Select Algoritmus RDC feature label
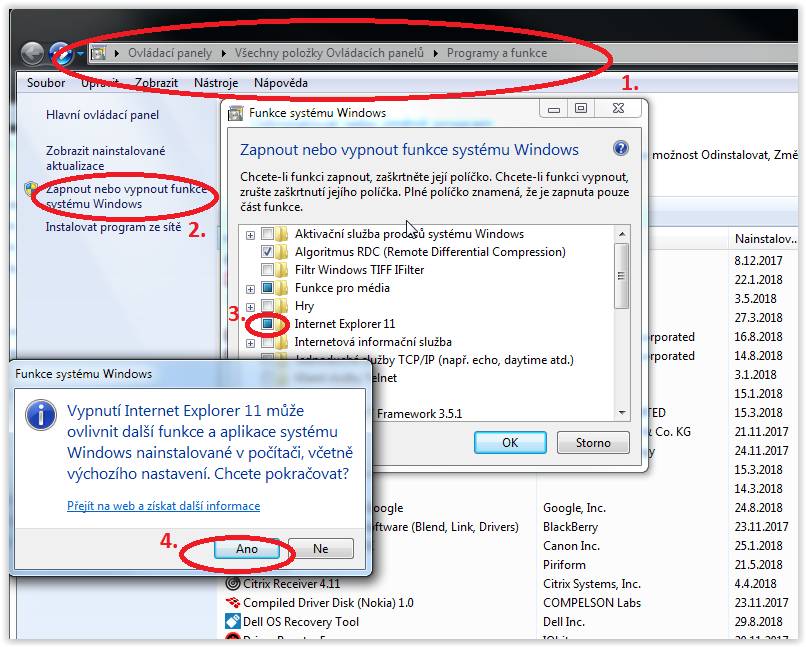This screenshot has height=647, width=806. coord(430,252)
